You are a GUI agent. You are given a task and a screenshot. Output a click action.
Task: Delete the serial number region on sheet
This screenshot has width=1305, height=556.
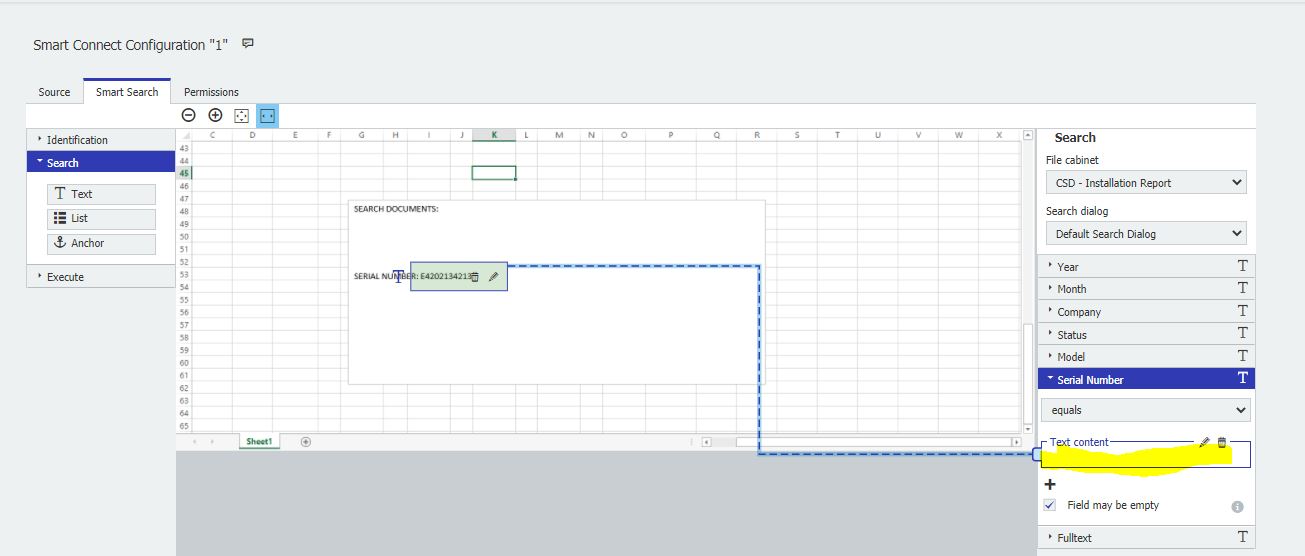point(475,277)
